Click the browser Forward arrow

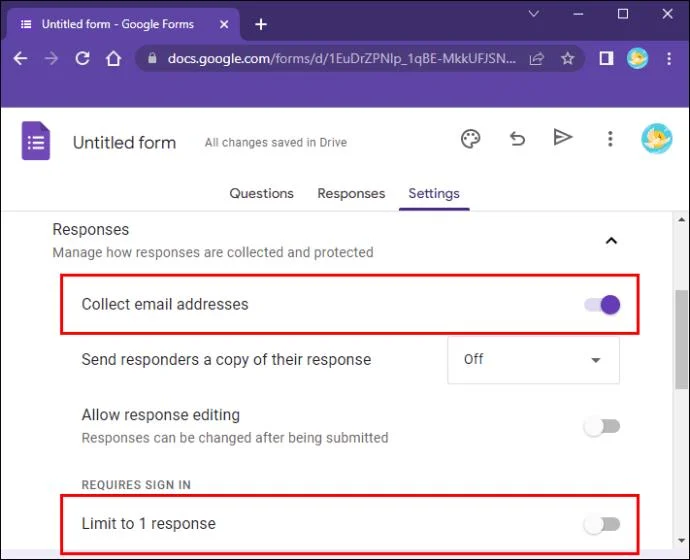51,58
